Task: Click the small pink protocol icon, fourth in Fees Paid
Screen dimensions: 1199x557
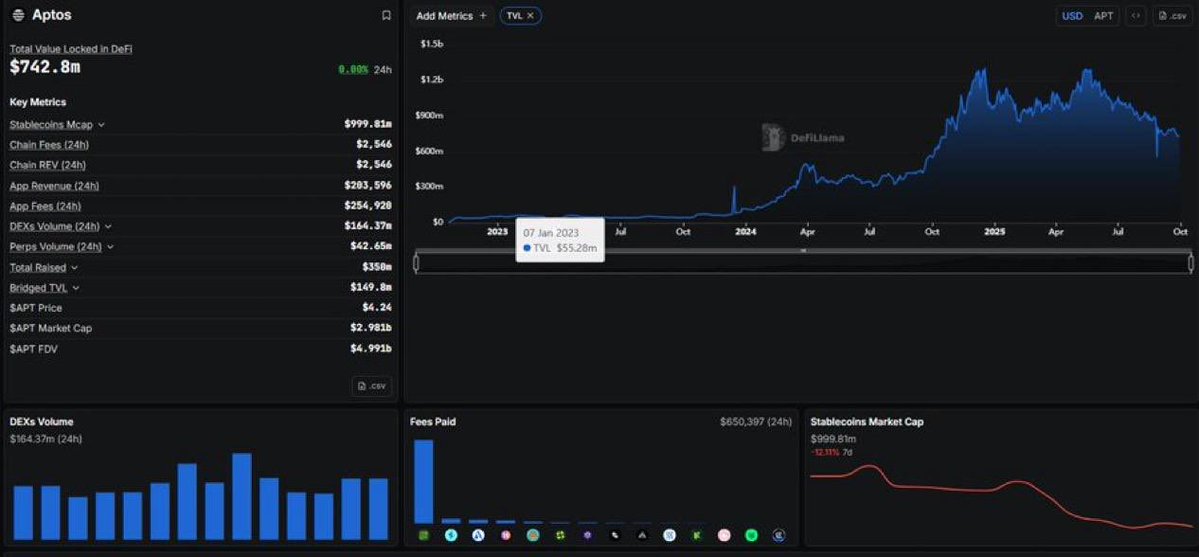Action: click(x=505, y=536)
